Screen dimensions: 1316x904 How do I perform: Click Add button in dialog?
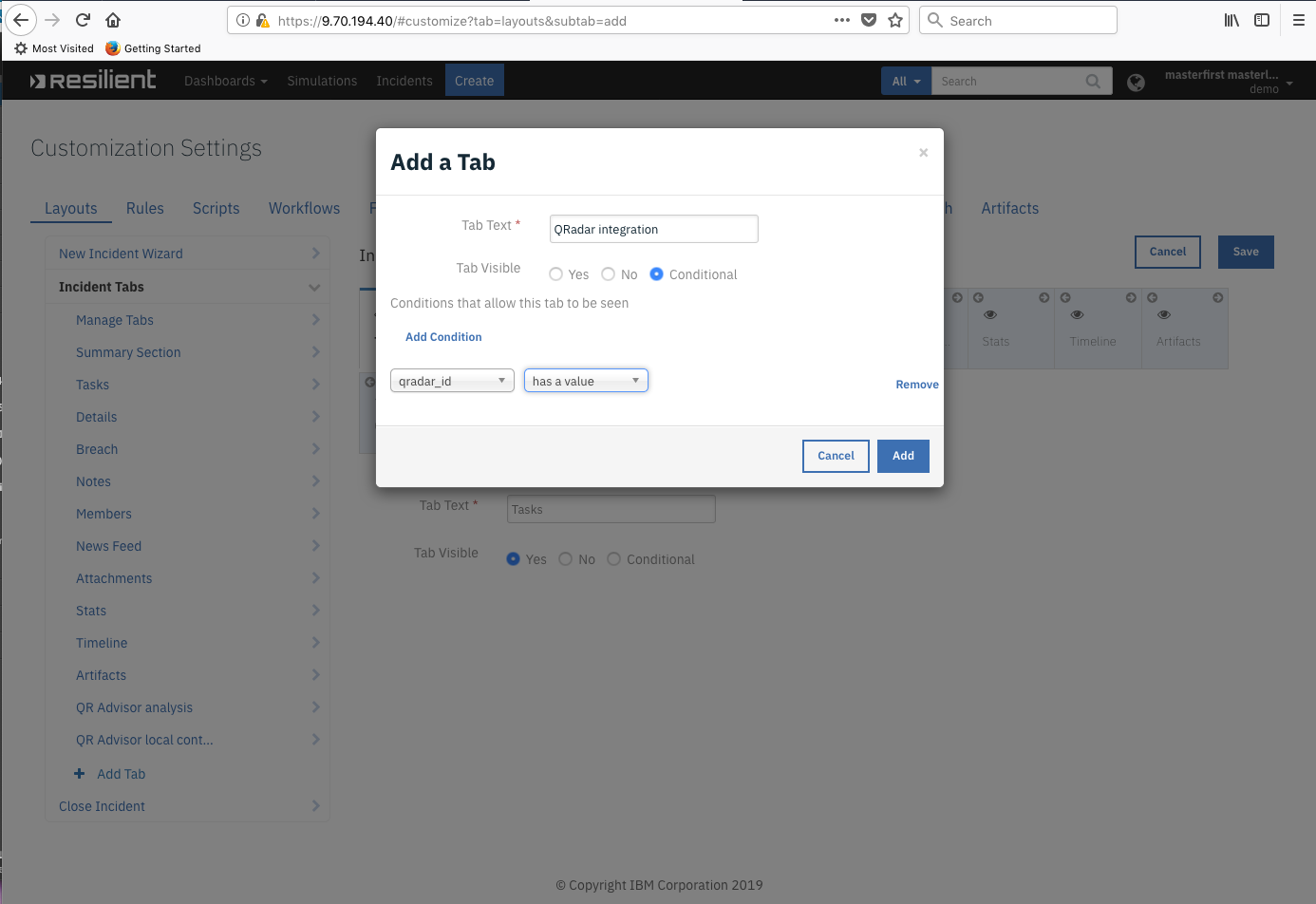pos(903,456)
